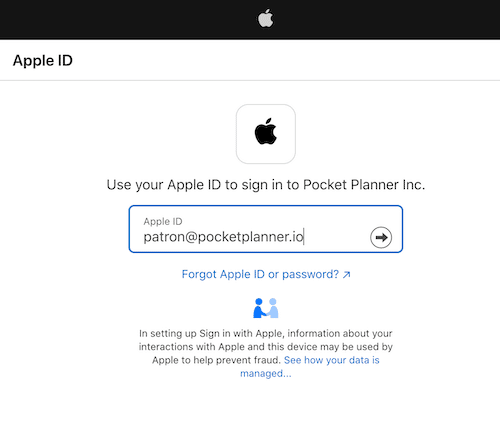Image resolution: width=500 pixels, height=443 pixels.
Task: Click the small Apple ID label inside field
Action: (x=163, y=221)
